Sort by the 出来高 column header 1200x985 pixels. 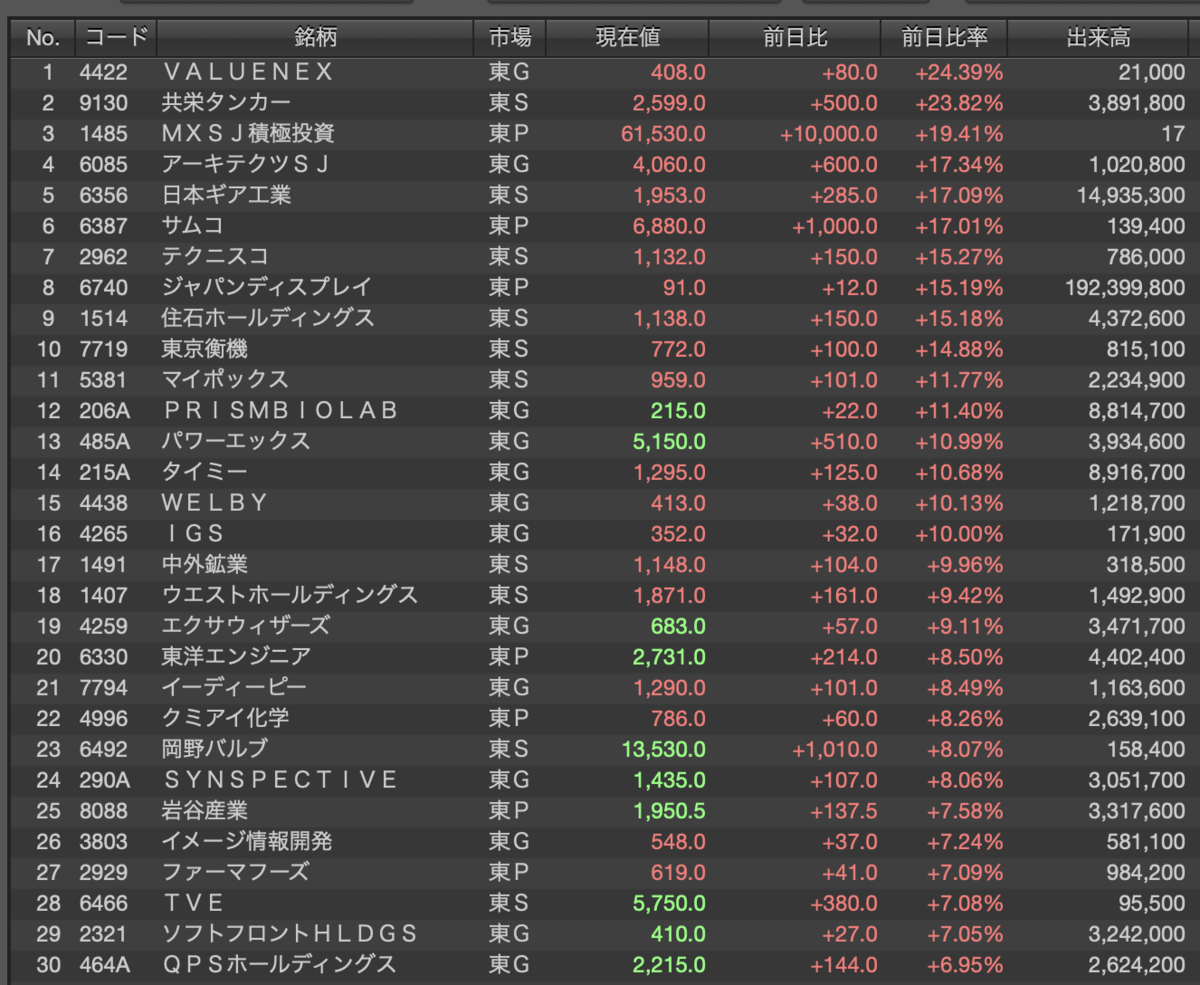click(1099, 39)
